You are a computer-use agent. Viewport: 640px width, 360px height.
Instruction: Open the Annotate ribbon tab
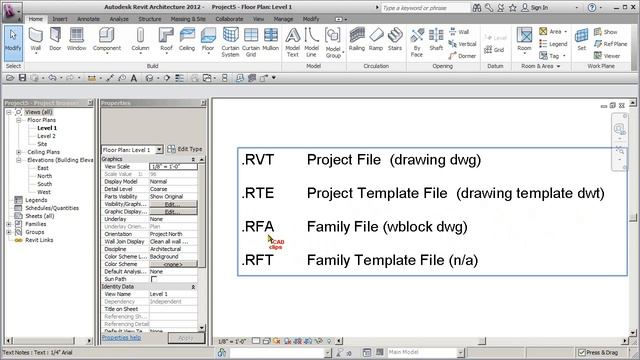coord(88,19)
